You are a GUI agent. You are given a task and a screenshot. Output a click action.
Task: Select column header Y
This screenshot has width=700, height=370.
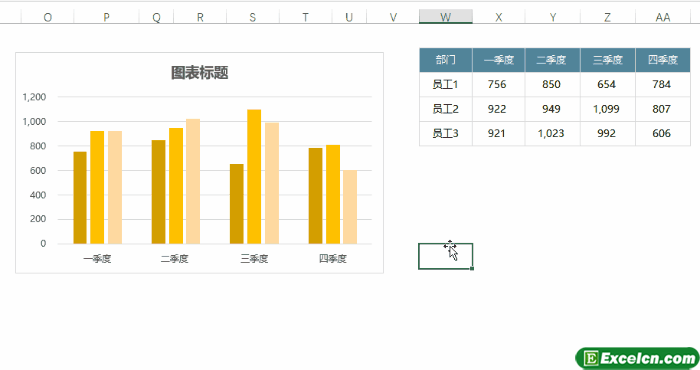(553, 17)
